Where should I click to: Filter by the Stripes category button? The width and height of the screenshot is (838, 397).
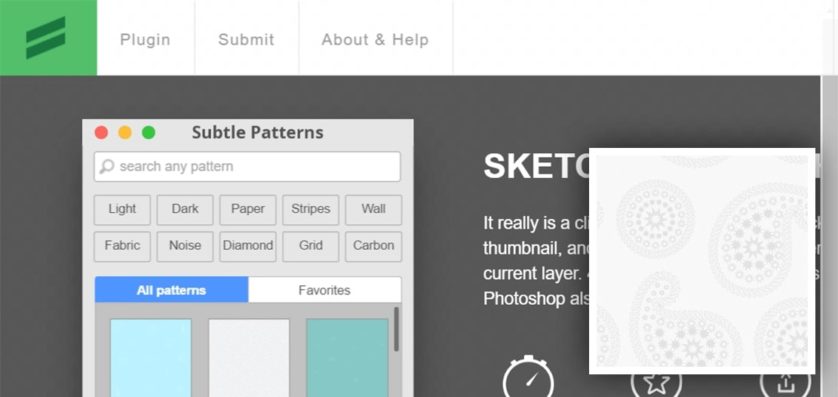coord(311,209)
